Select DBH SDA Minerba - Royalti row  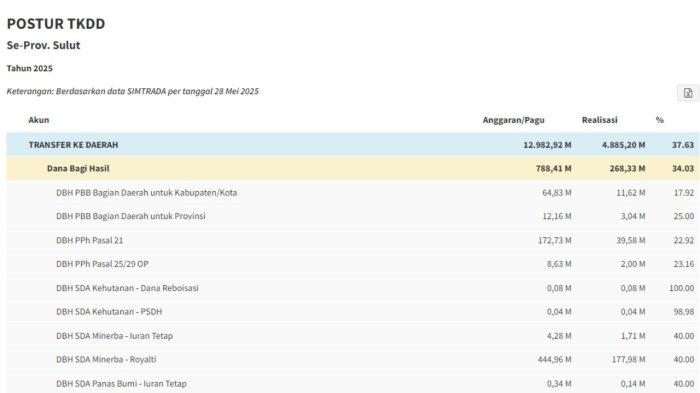click(353, 360)
